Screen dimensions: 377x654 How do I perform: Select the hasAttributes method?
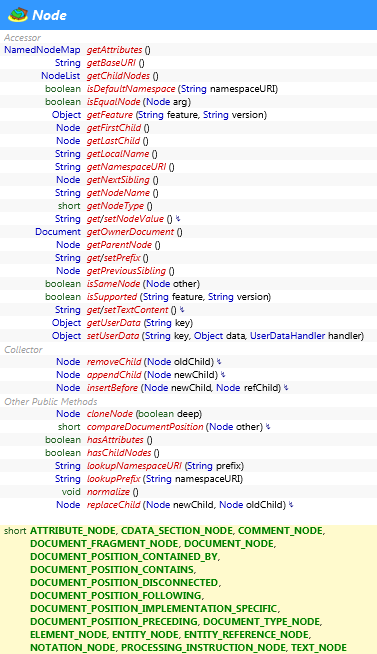115,440
